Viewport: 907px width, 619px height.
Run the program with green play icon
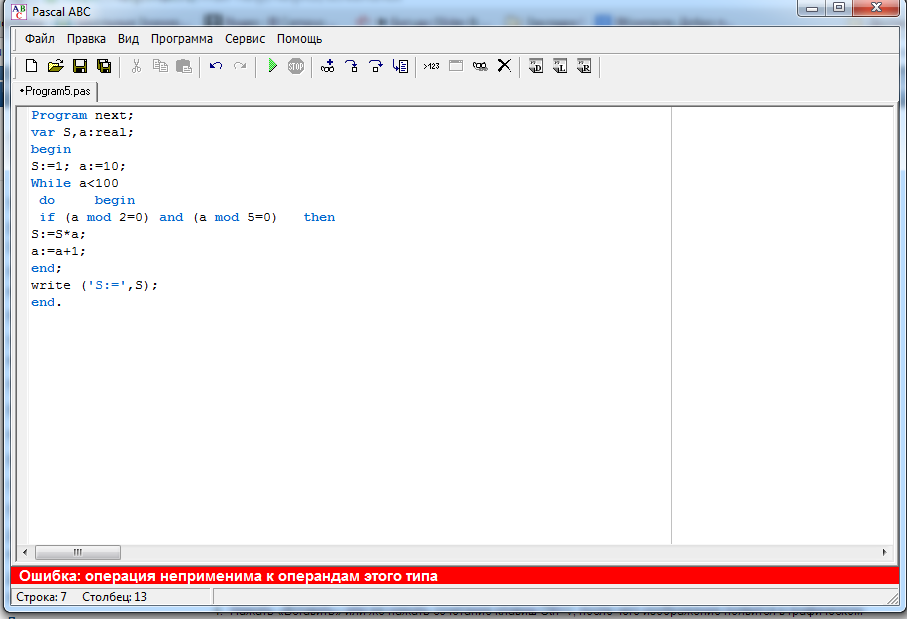point(272,65)
